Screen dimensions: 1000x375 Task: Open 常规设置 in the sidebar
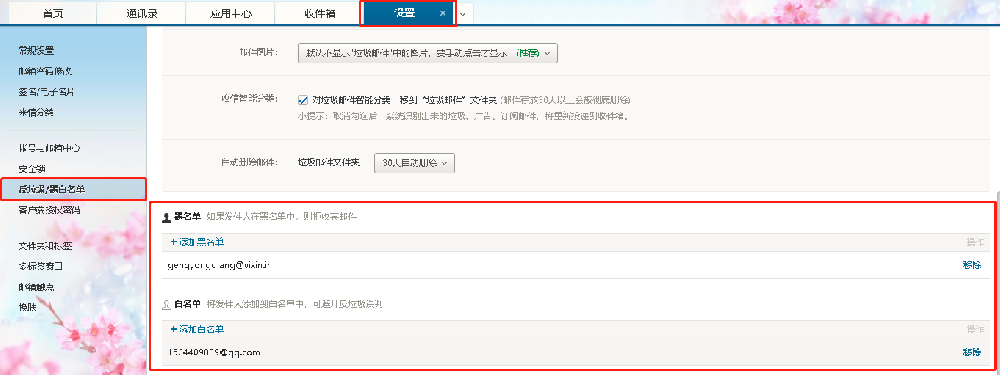click(x=36, y=50)
